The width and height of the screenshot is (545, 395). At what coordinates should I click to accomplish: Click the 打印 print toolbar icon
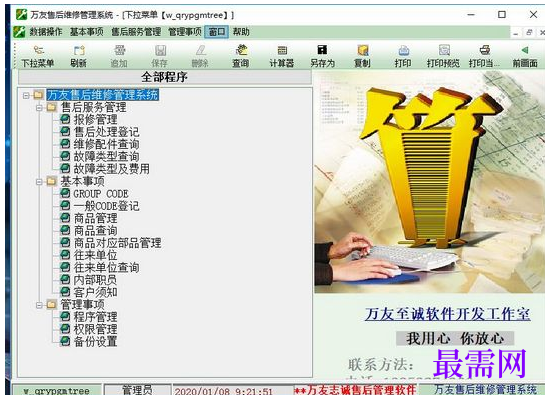(403, 56)
